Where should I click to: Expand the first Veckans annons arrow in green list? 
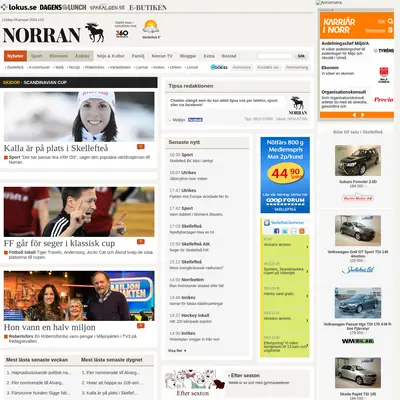[307, 247]
